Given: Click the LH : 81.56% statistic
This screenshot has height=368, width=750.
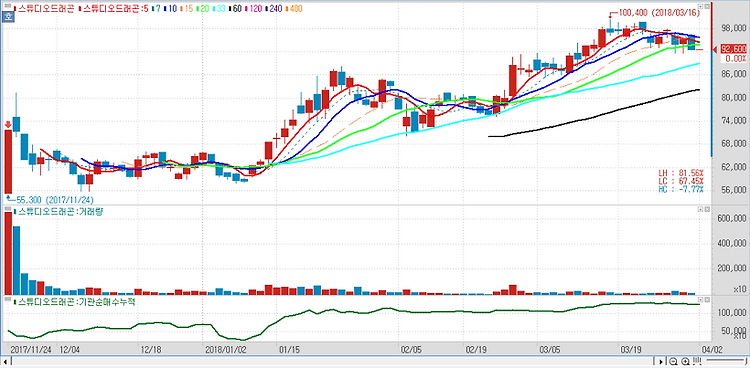Looking at the screenshot, I should (x=680, y=172).
